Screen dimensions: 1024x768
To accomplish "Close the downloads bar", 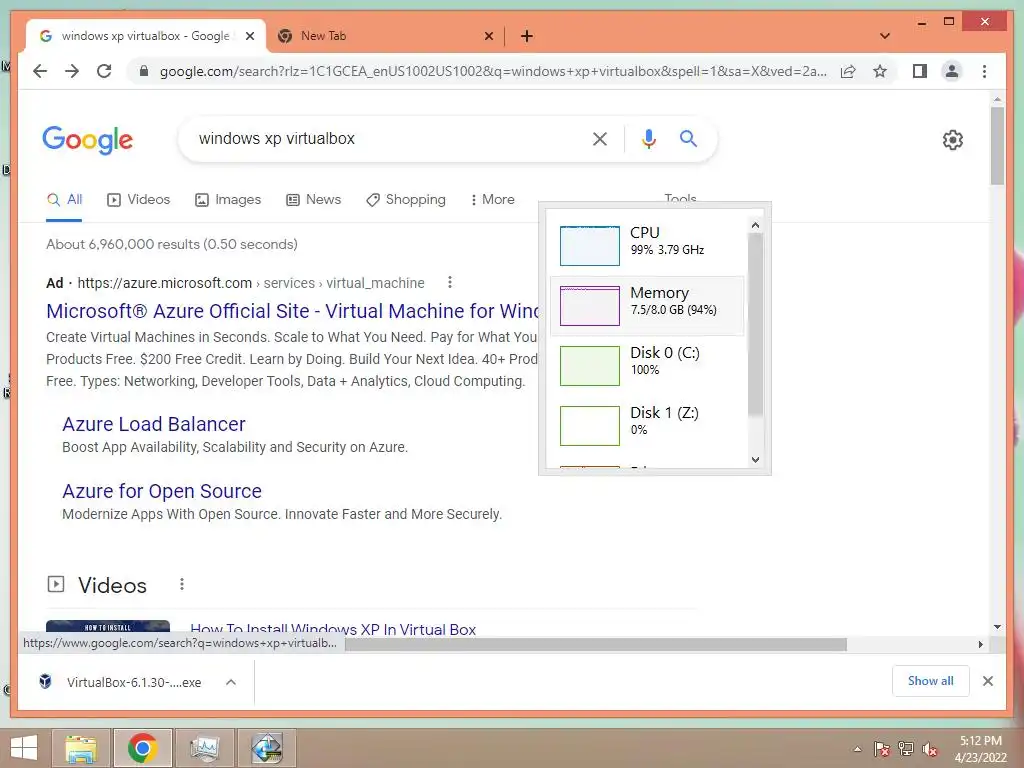I will point(987,681).
